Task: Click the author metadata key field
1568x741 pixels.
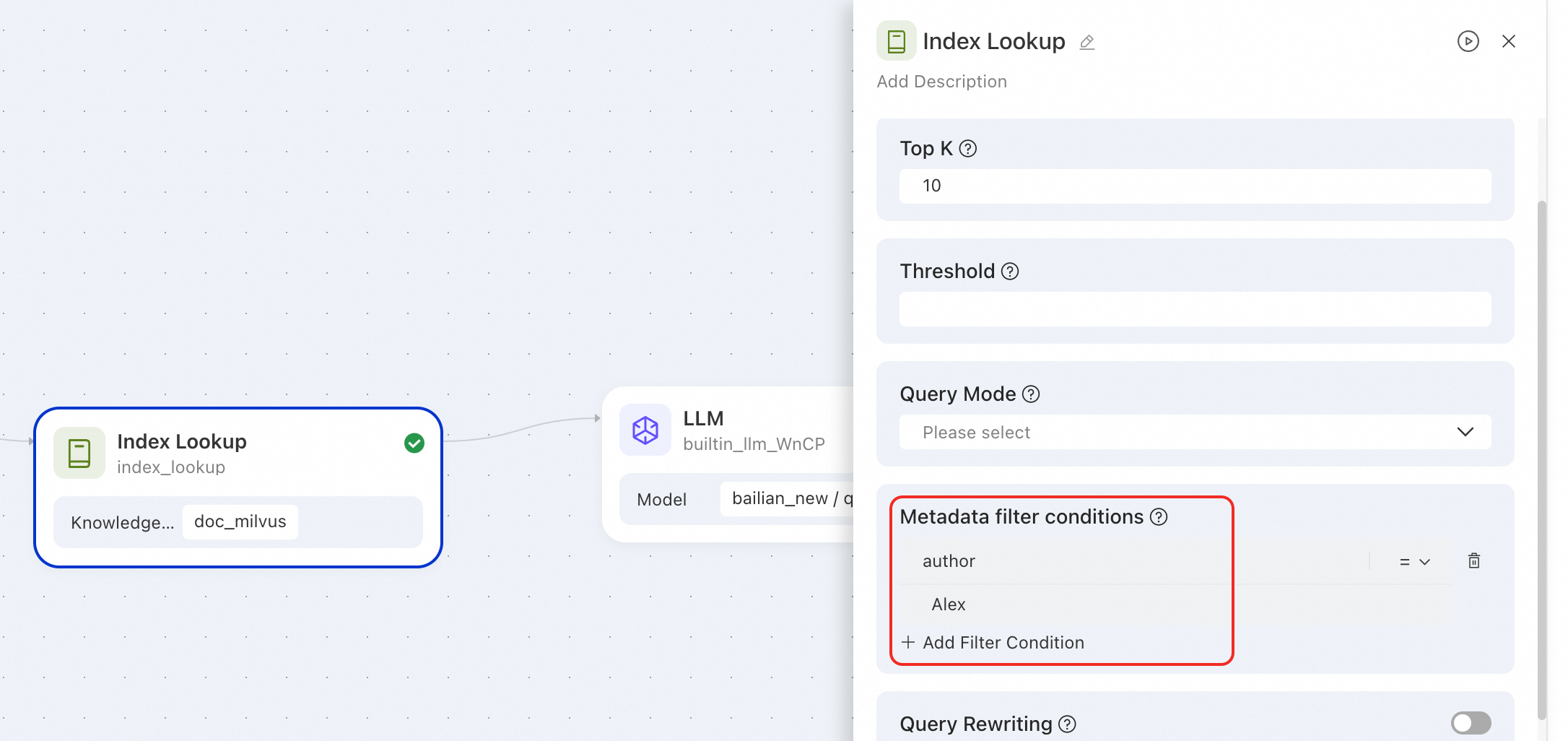Action: point(1134,561)
